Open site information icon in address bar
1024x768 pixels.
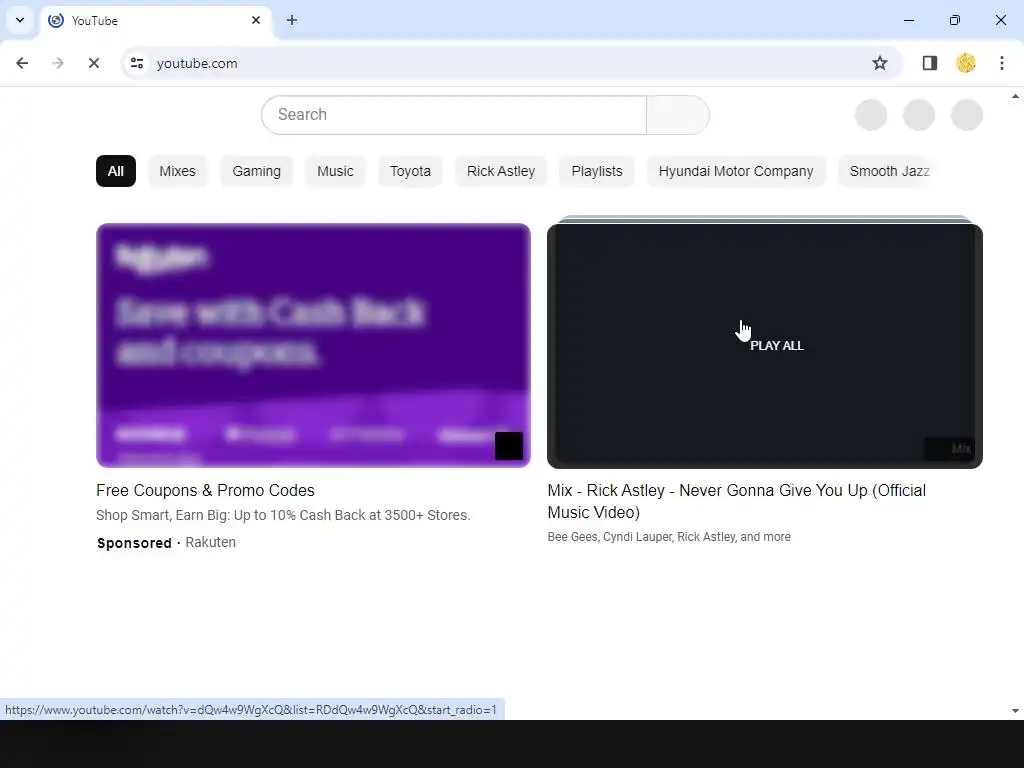[x=137, y=63]
